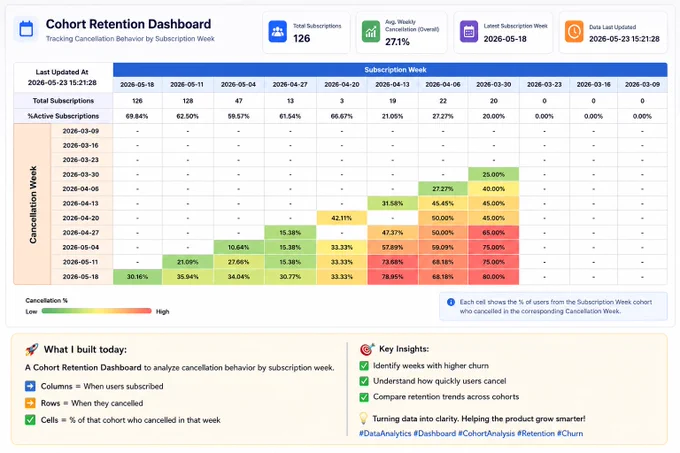Viewport: 680px width, 453px height.
Task: Toggle the checkbox for Compare retention trends across cohorts
Action: pos(364,397)
